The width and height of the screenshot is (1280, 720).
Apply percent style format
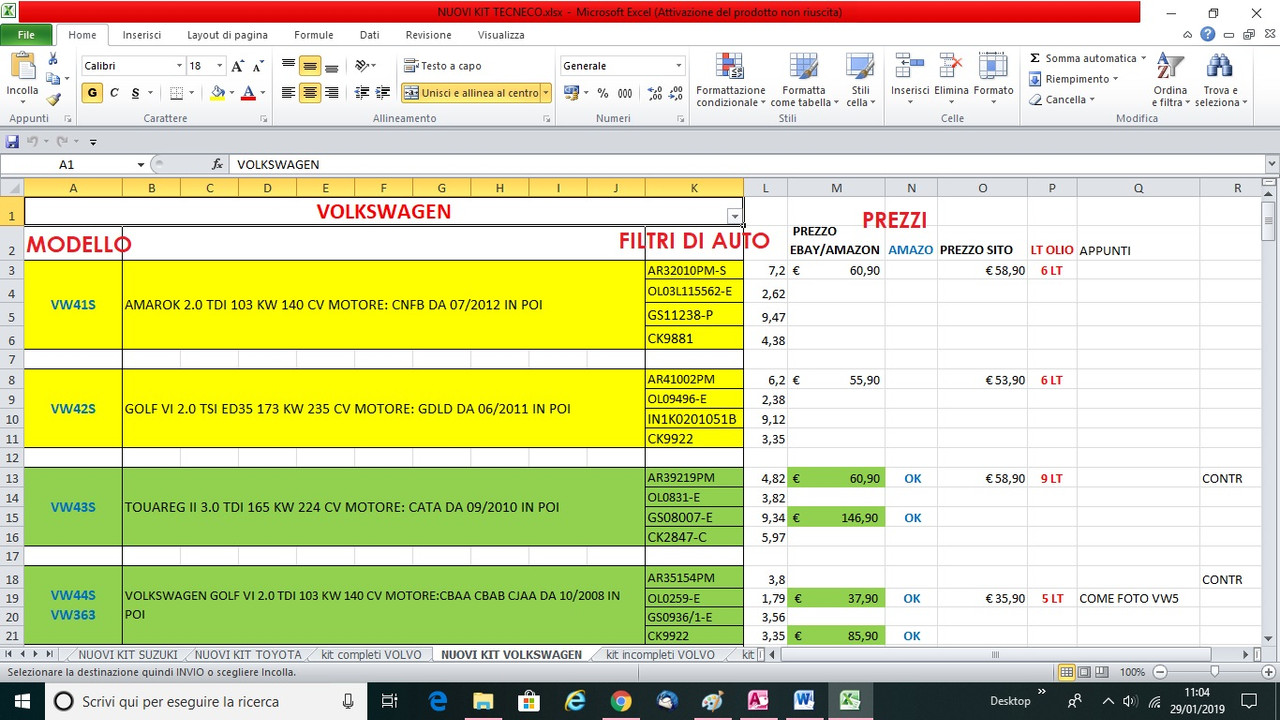602,93
